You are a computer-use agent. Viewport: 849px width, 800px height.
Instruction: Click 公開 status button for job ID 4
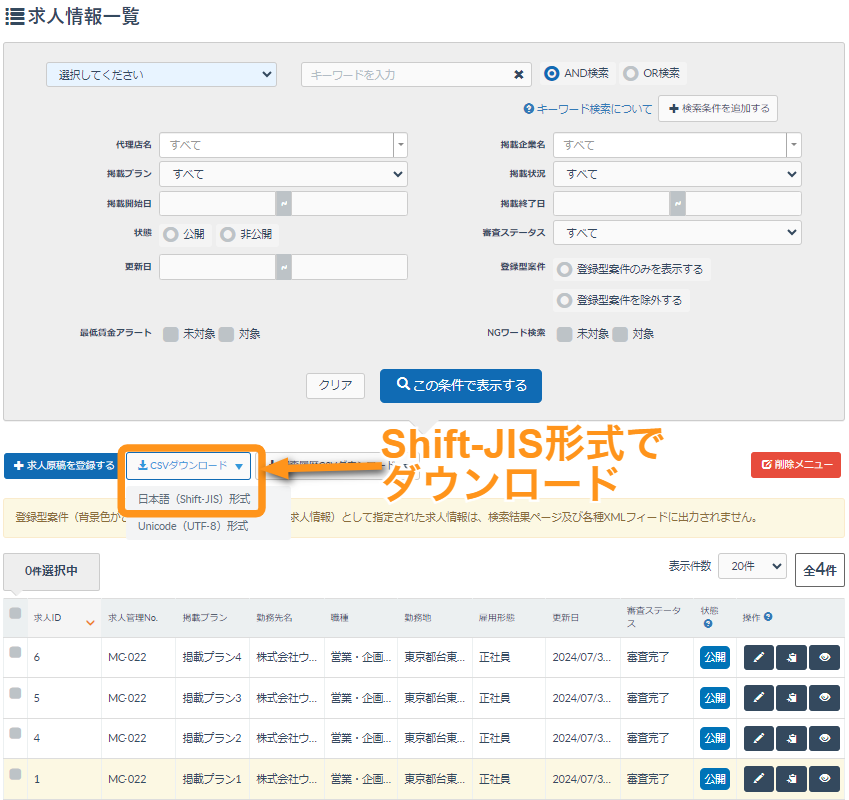point(715,738)
